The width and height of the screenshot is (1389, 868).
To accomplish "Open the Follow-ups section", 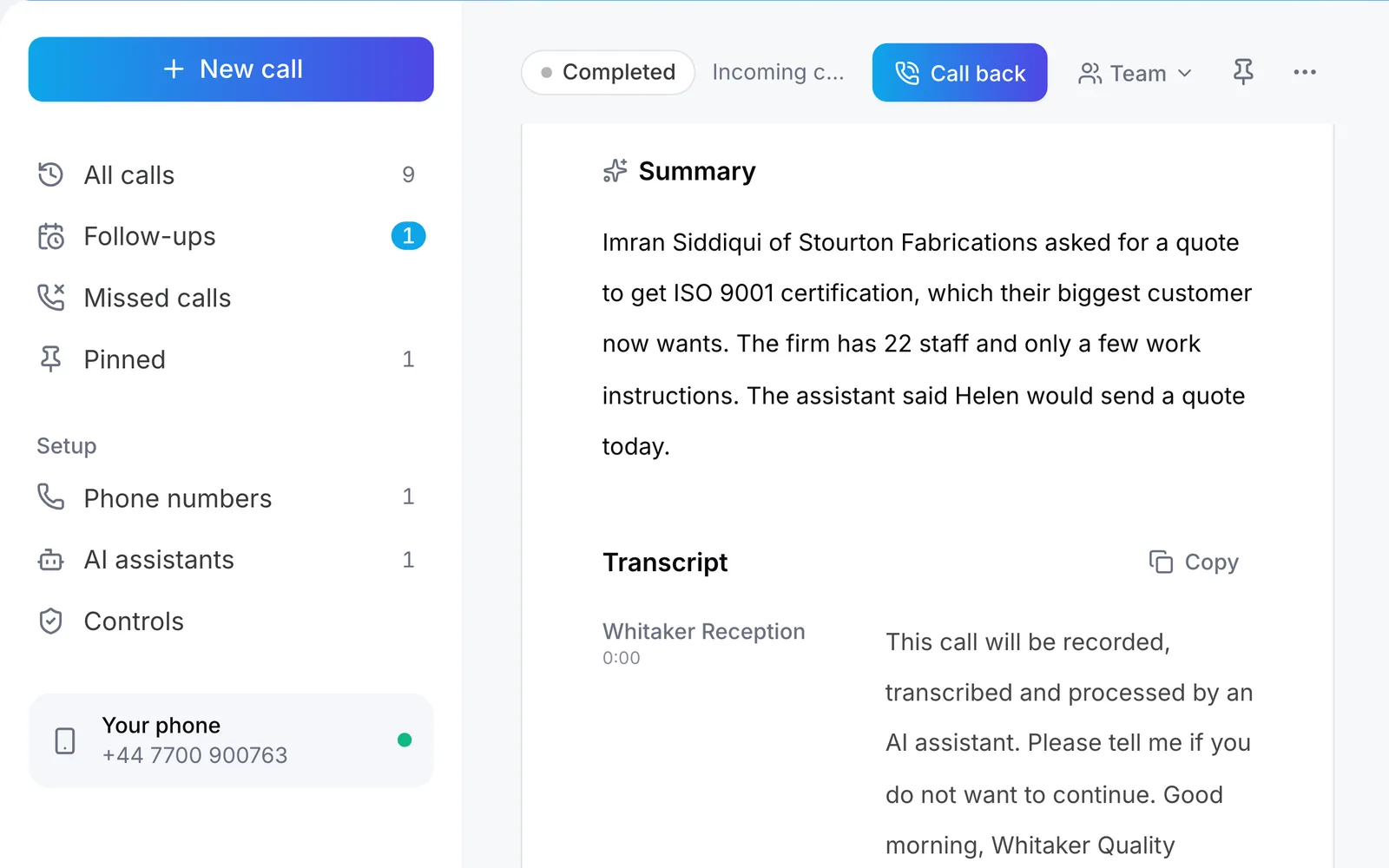I will [231, 236].
